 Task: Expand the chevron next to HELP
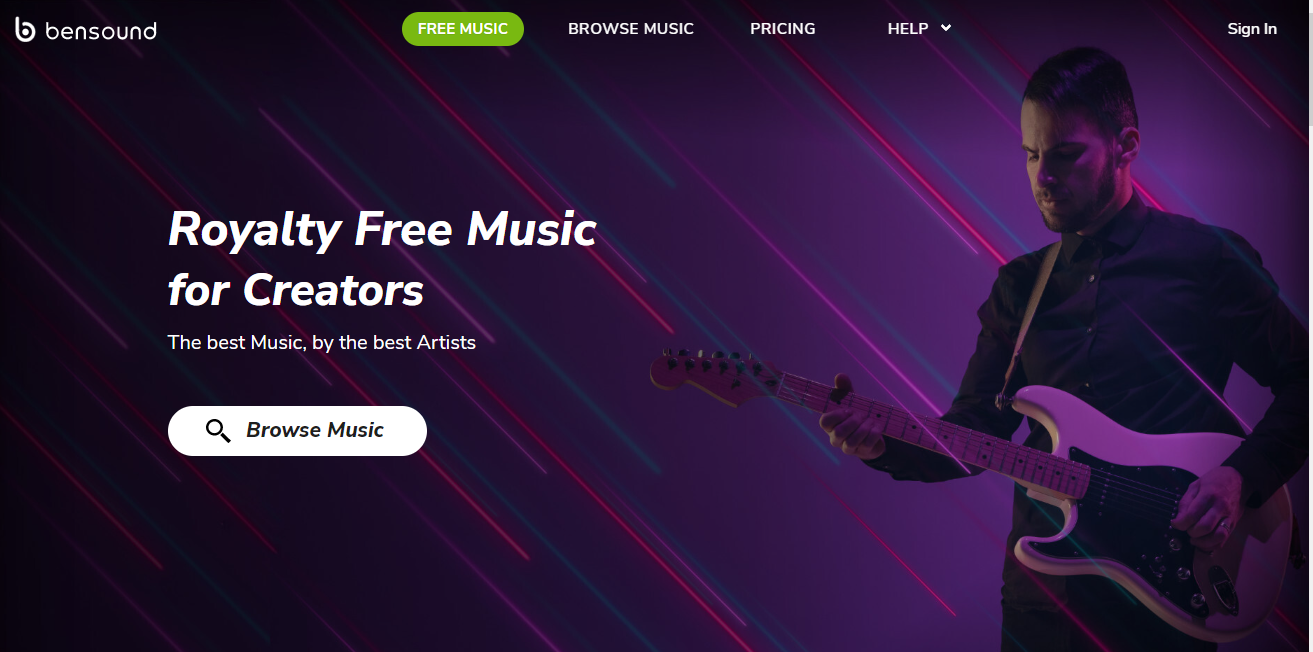pyautogui.click(x=946, y=29)
